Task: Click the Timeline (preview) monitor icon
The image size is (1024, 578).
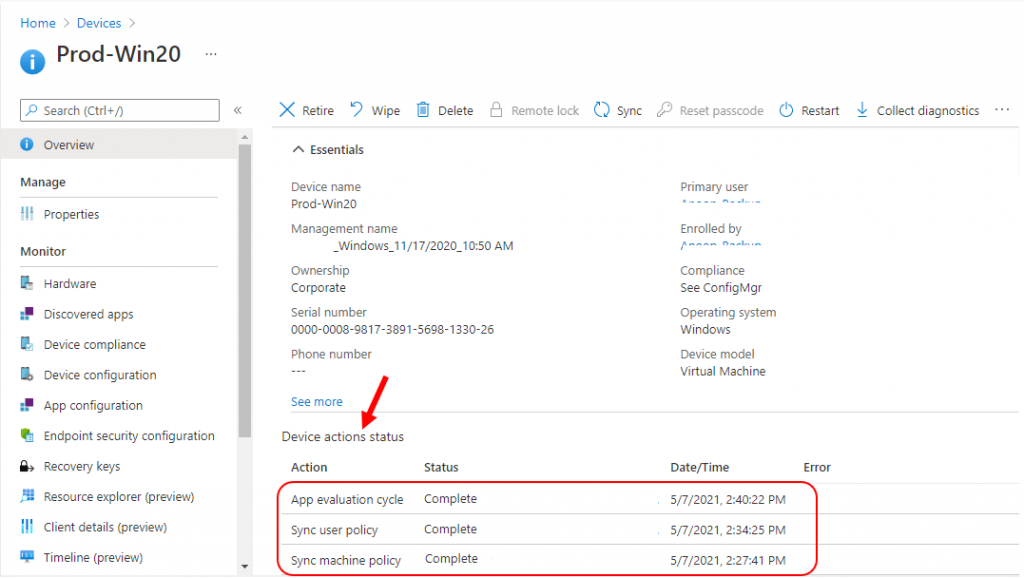Action: pos(27,556)
